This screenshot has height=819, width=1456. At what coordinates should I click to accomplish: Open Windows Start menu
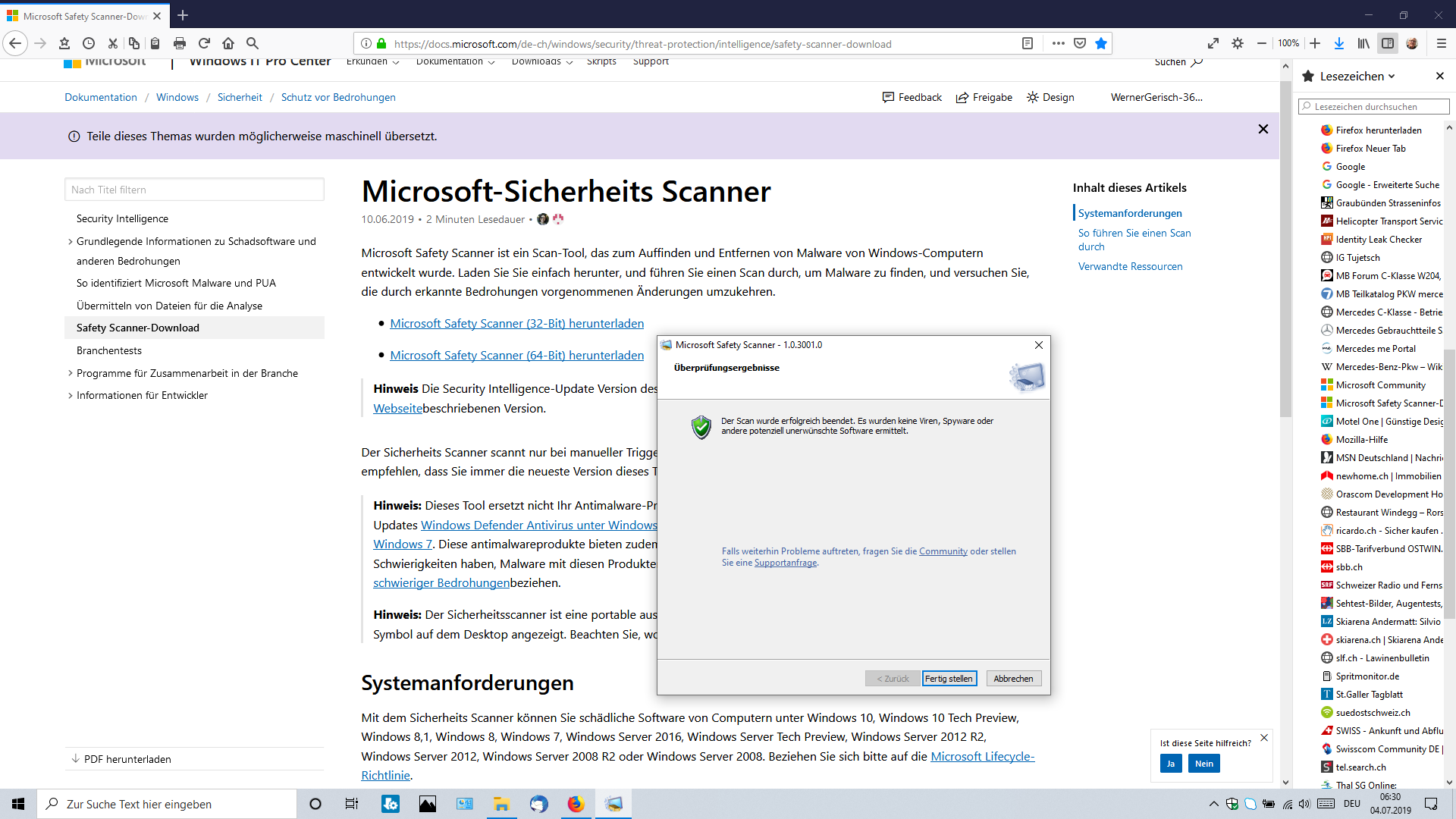tap(18, 804)
